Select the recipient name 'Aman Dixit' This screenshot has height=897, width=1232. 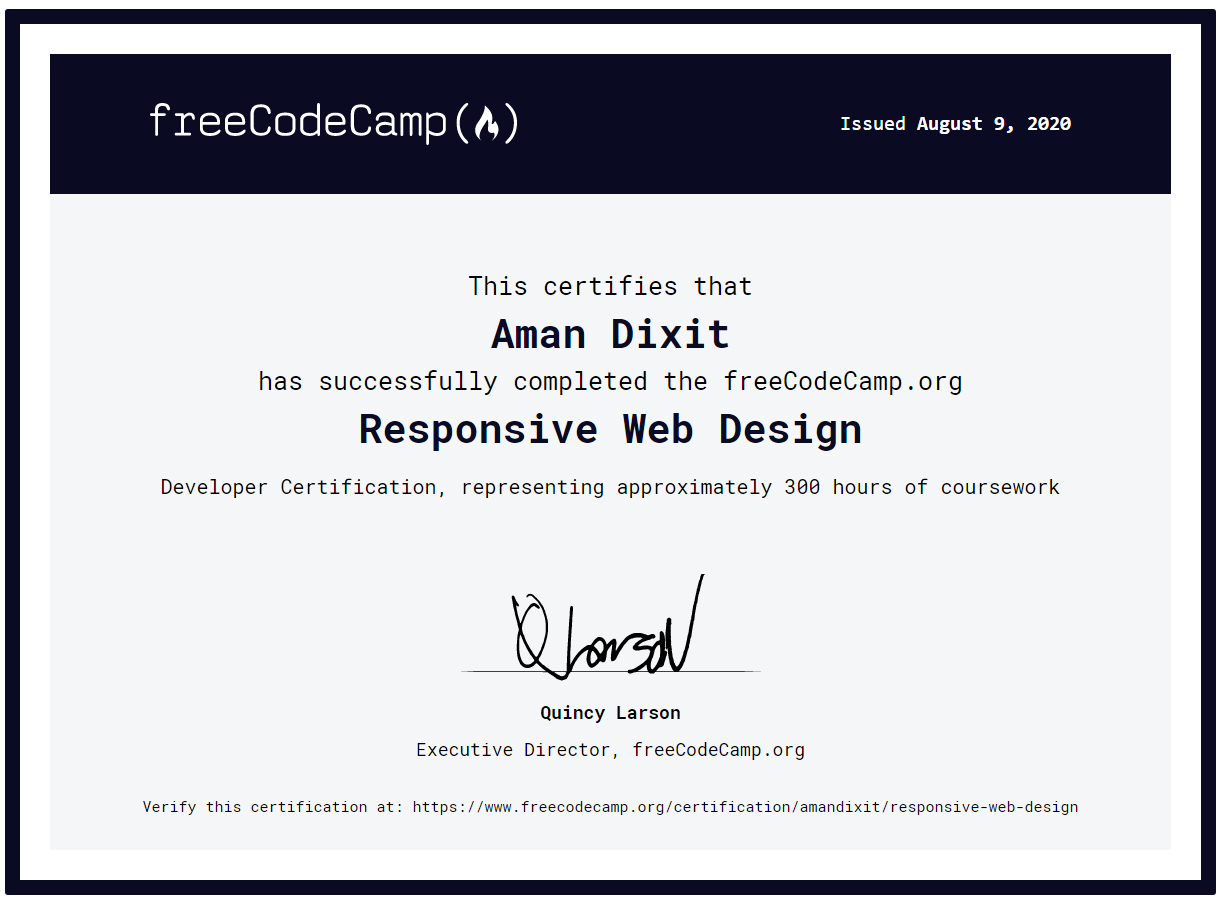pyautogui.click(x=610, y=334)
